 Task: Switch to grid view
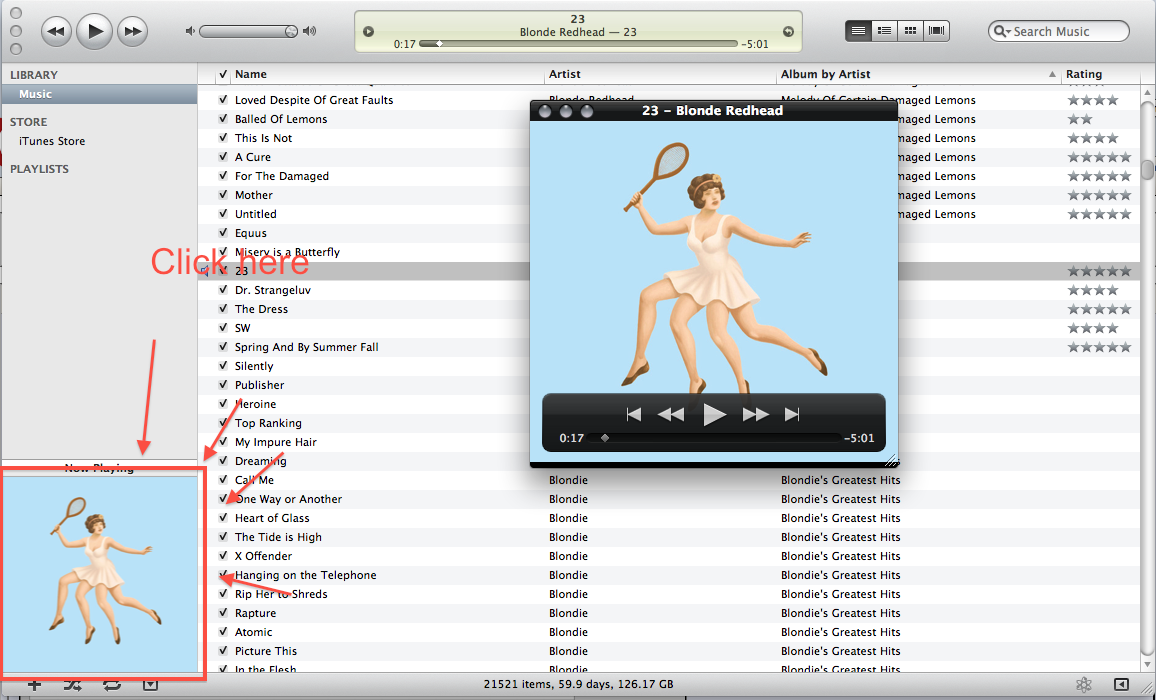(x=910, y=31)
